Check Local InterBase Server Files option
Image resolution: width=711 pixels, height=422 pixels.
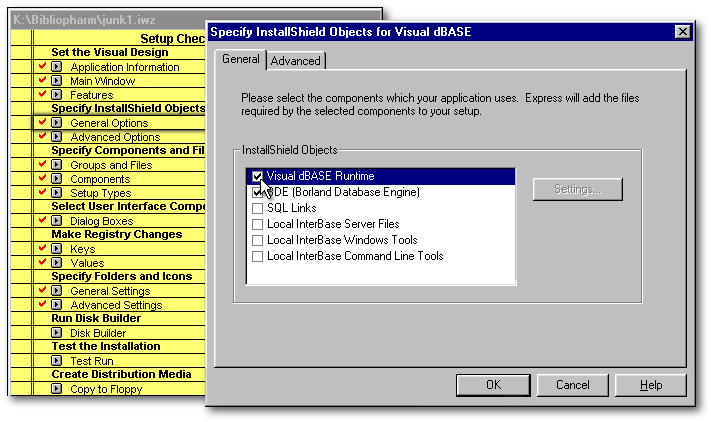pos(257,224)
